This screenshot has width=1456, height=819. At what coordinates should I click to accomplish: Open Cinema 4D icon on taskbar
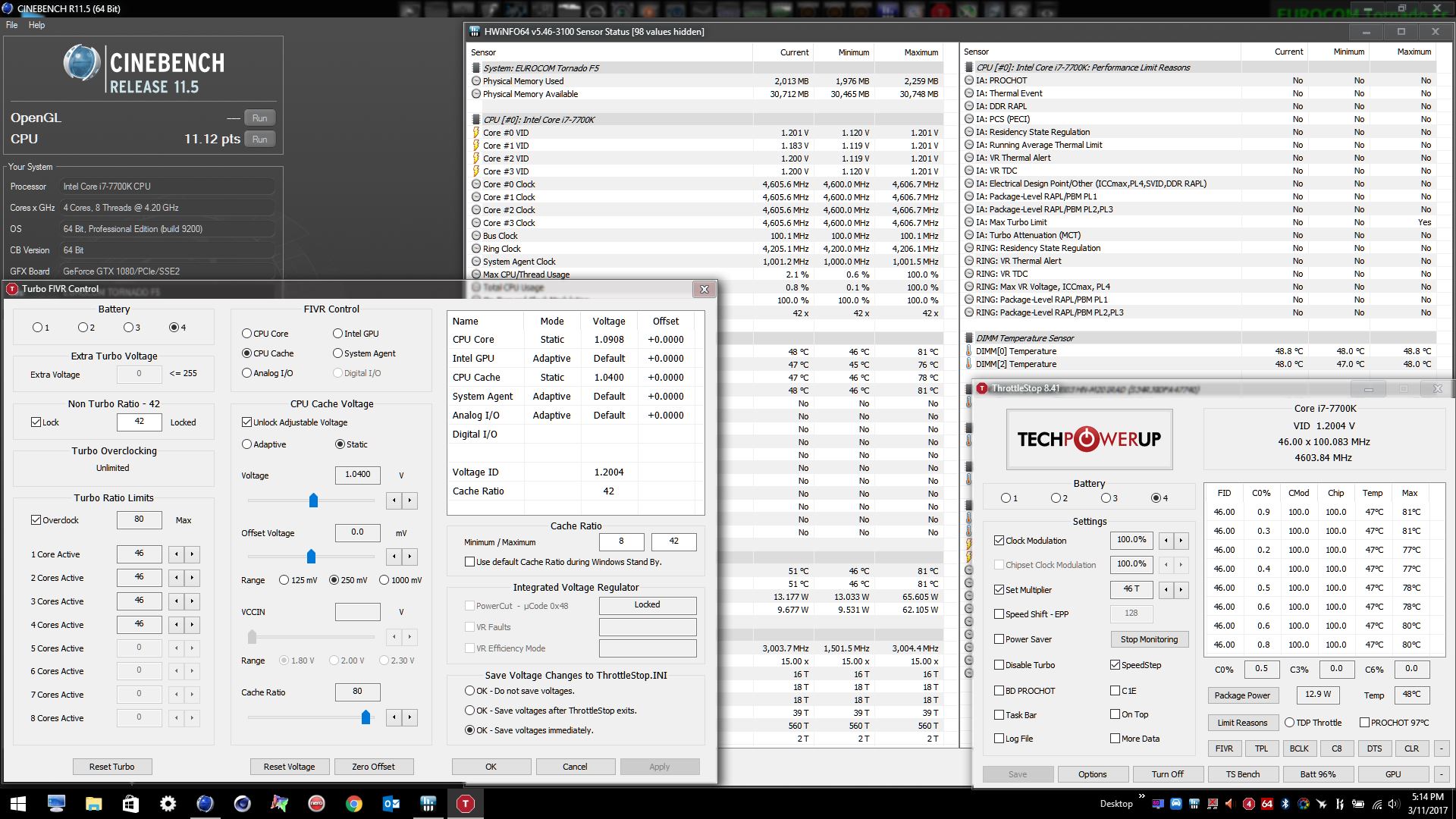coord(242,804)
